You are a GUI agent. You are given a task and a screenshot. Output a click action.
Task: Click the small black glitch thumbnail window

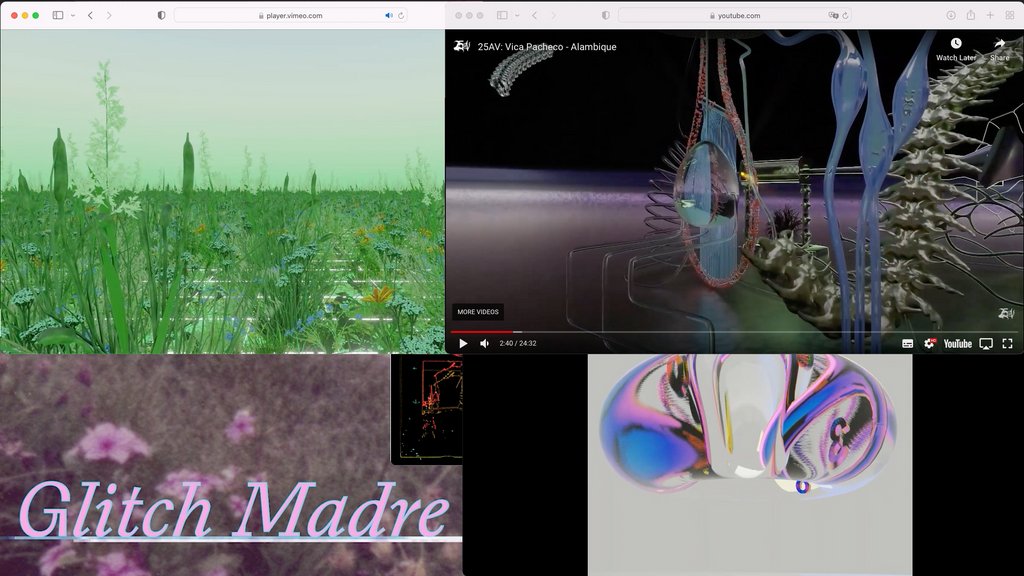pyautogui.click(x=427, y=409)
